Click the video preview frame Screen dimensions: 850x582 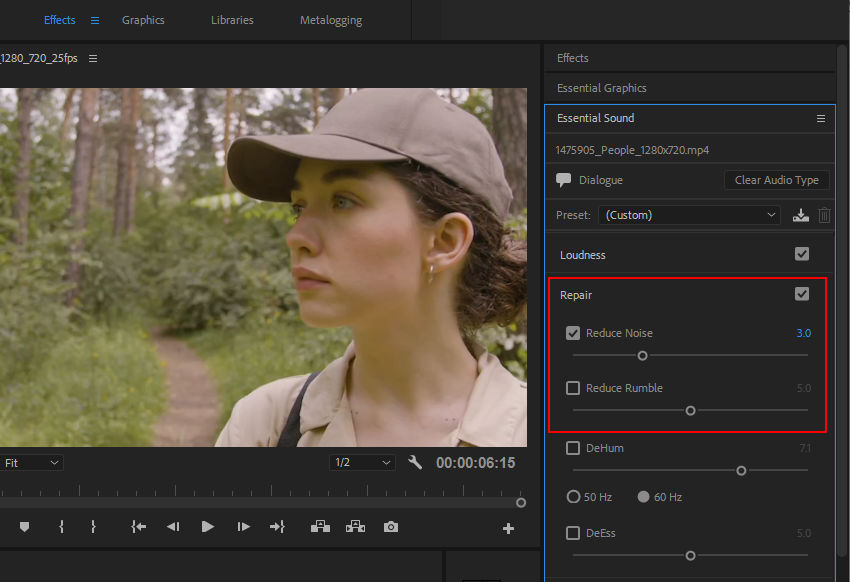[263, 268]
